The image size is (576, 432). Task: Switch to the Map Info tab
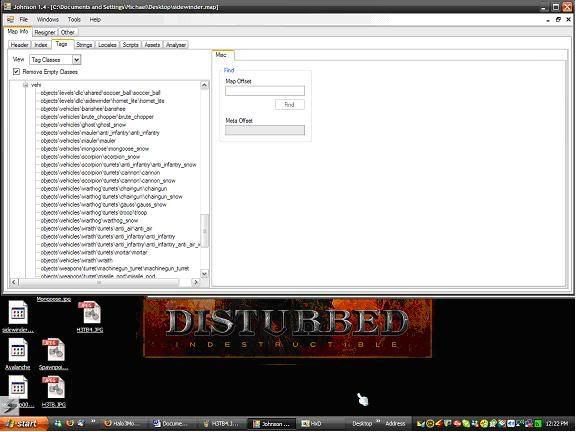pyautogui.click(x=18, y=32)
